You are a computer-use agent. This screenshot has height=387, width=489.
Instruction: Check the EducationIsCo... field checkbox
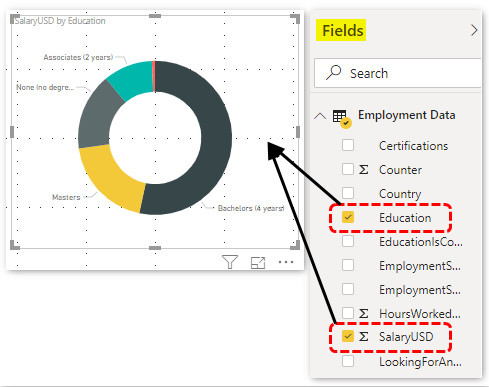(348, 241)
